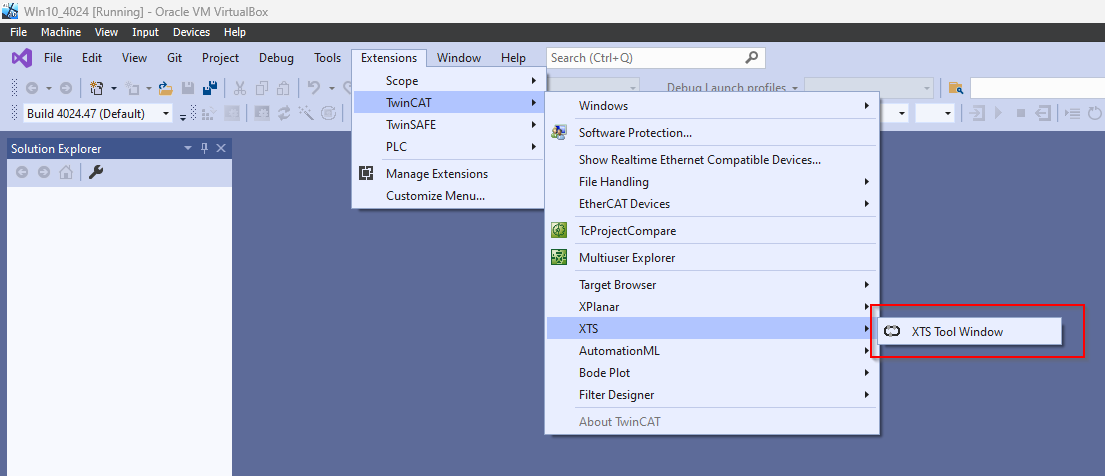Pin the Solution Explorer panel
Viewport: 1105px width, 476px height.
click(204, 148)
